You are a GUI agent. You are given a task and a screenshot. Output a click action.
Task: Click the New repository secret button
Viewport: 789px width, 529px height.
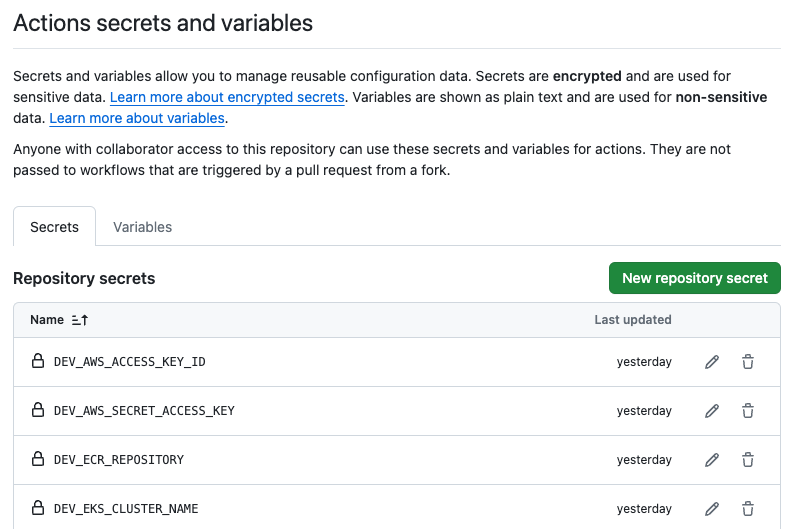(x=694, y=278)
